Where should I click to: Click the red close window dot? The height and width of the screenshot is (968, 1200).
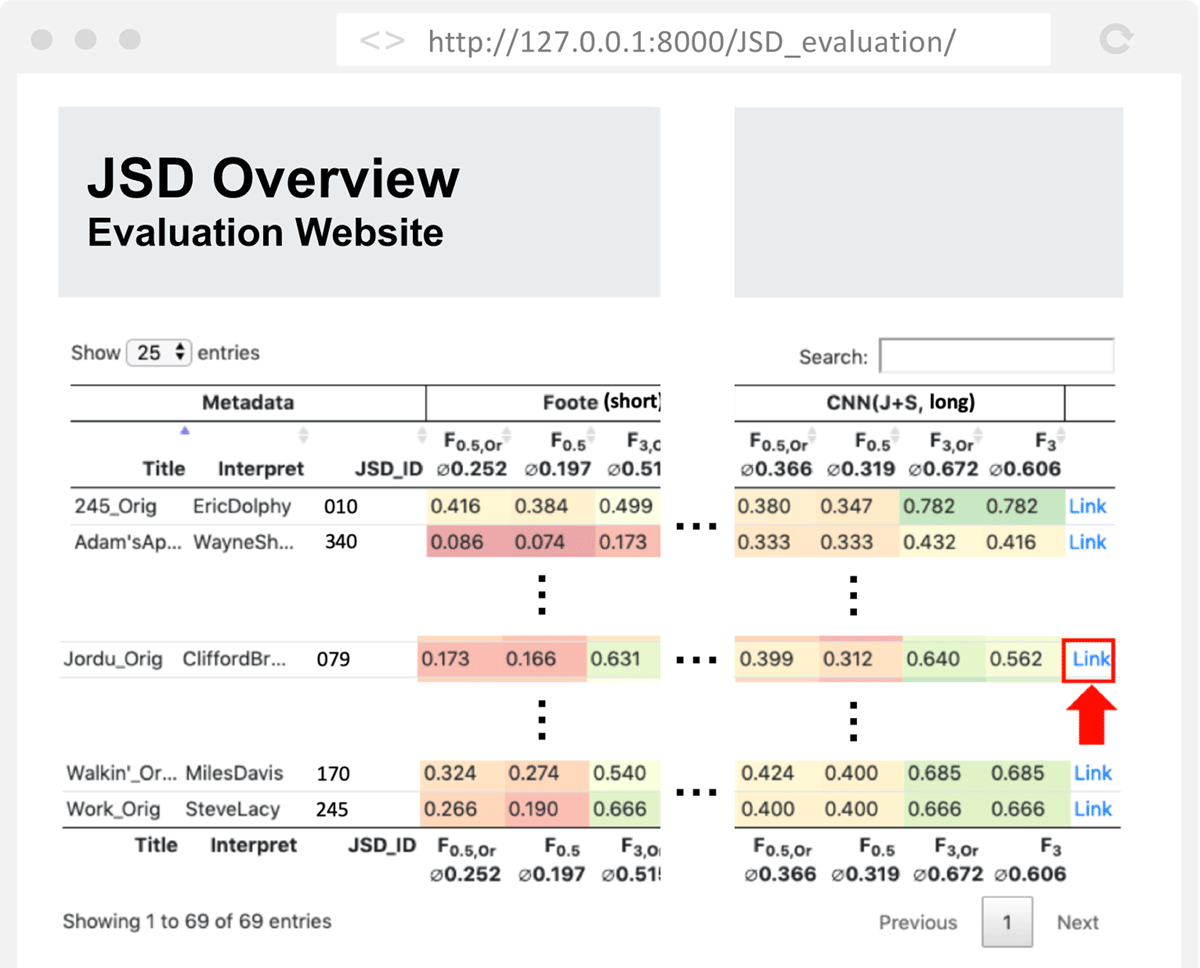pyautogui.click(x=42, y=40)
